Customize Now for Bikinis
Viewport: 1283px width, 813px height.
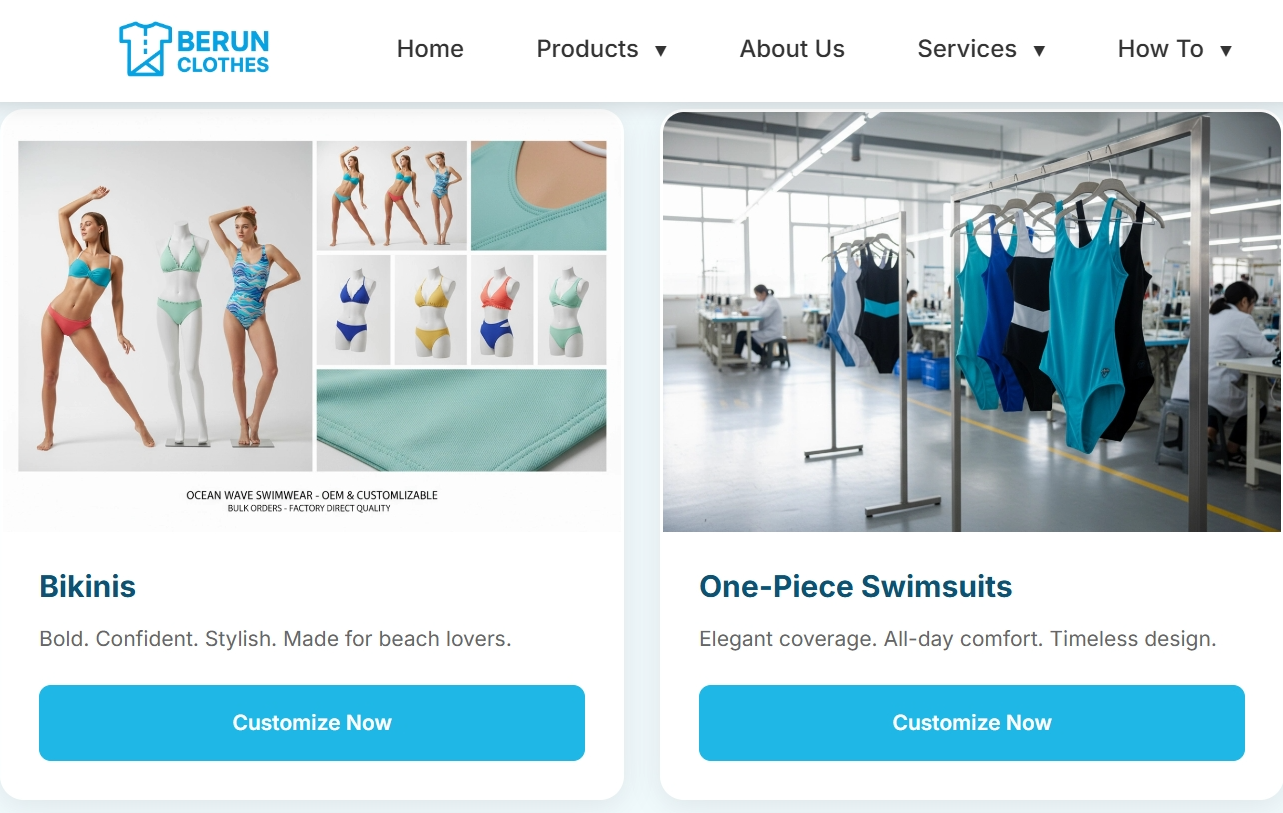click(x=312, y=723)
